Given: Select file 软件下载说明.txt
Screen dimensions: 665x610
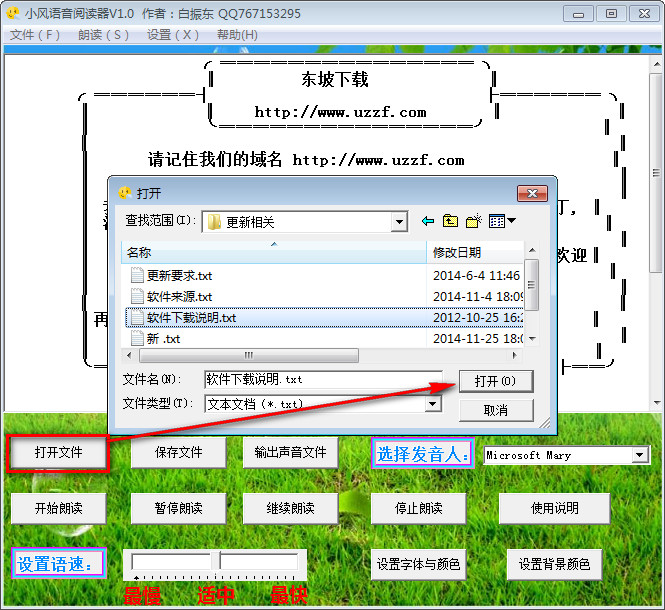Looking at the screenshot, I should [x=191, y=318].
